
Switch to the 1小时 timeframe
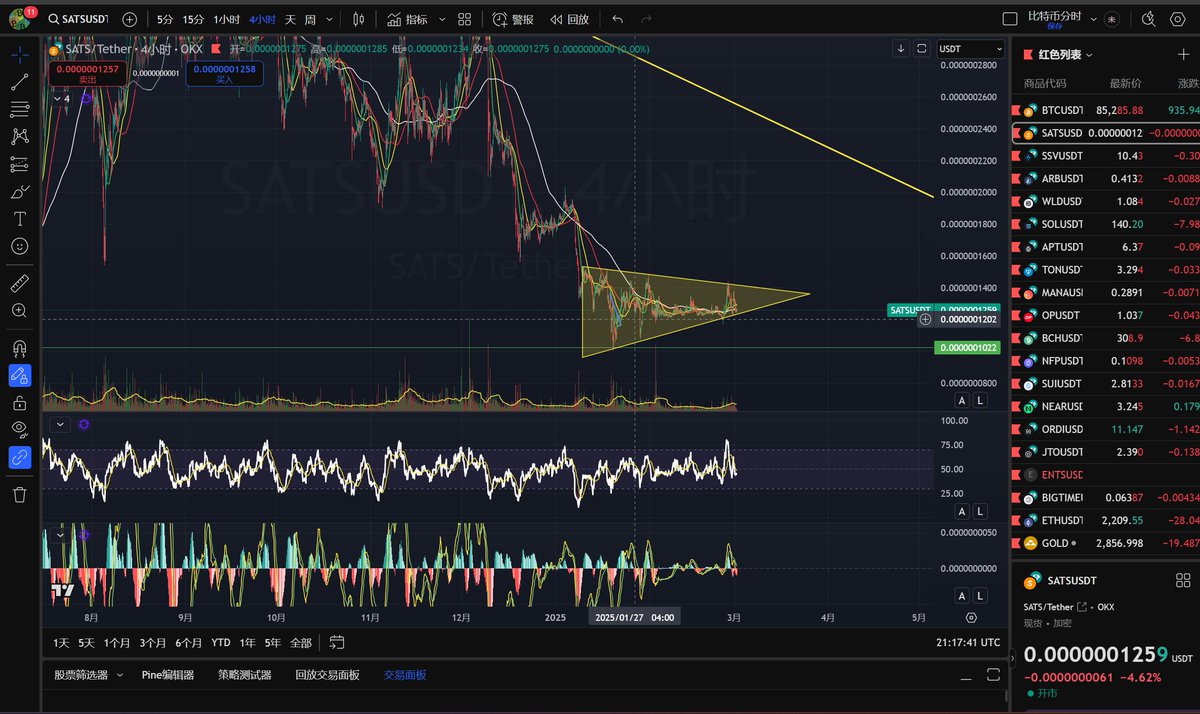click(226, 19)
